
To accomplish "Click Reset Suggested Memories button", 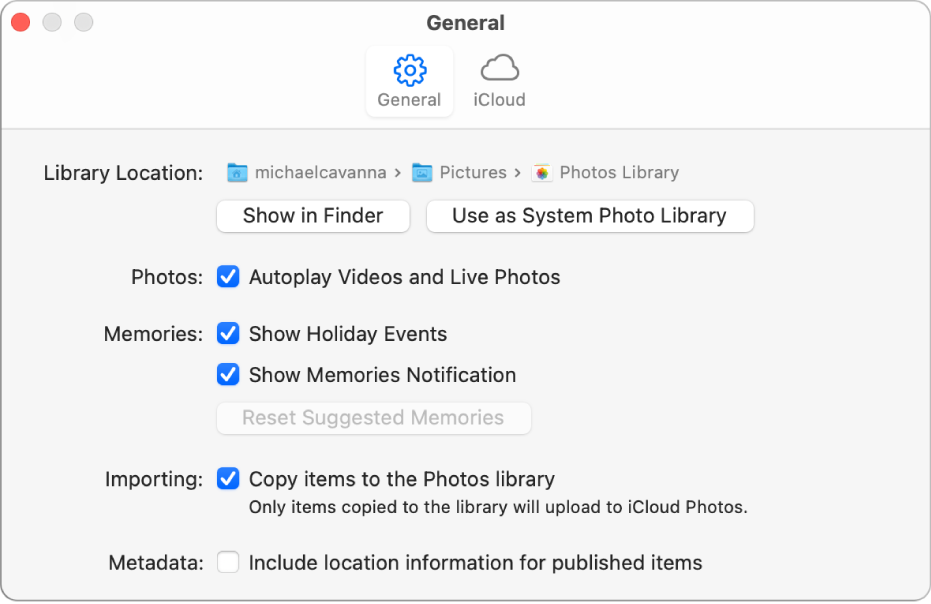I will (373, 418).
